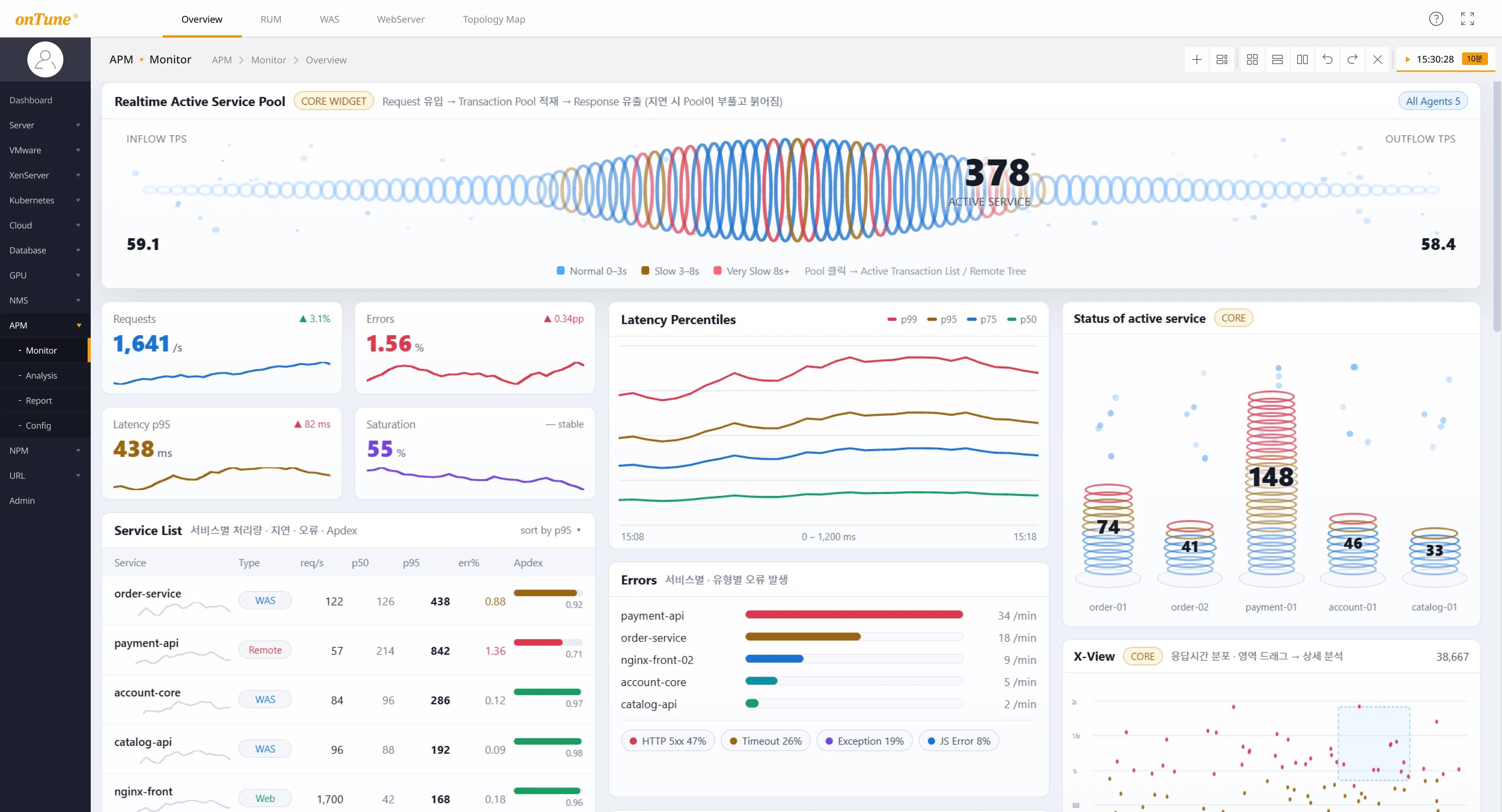1502x812 pixels.
Task: Toggle the HTTP 5xx 47% filter chip
Action: pyautogui.click(x=668, y=741)
